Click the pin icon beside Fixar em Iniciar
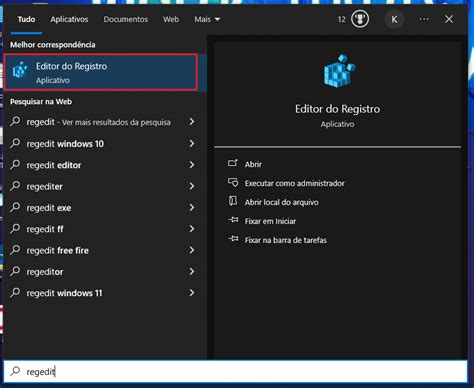This screenshot has width=474, height=388. [233, 220]
